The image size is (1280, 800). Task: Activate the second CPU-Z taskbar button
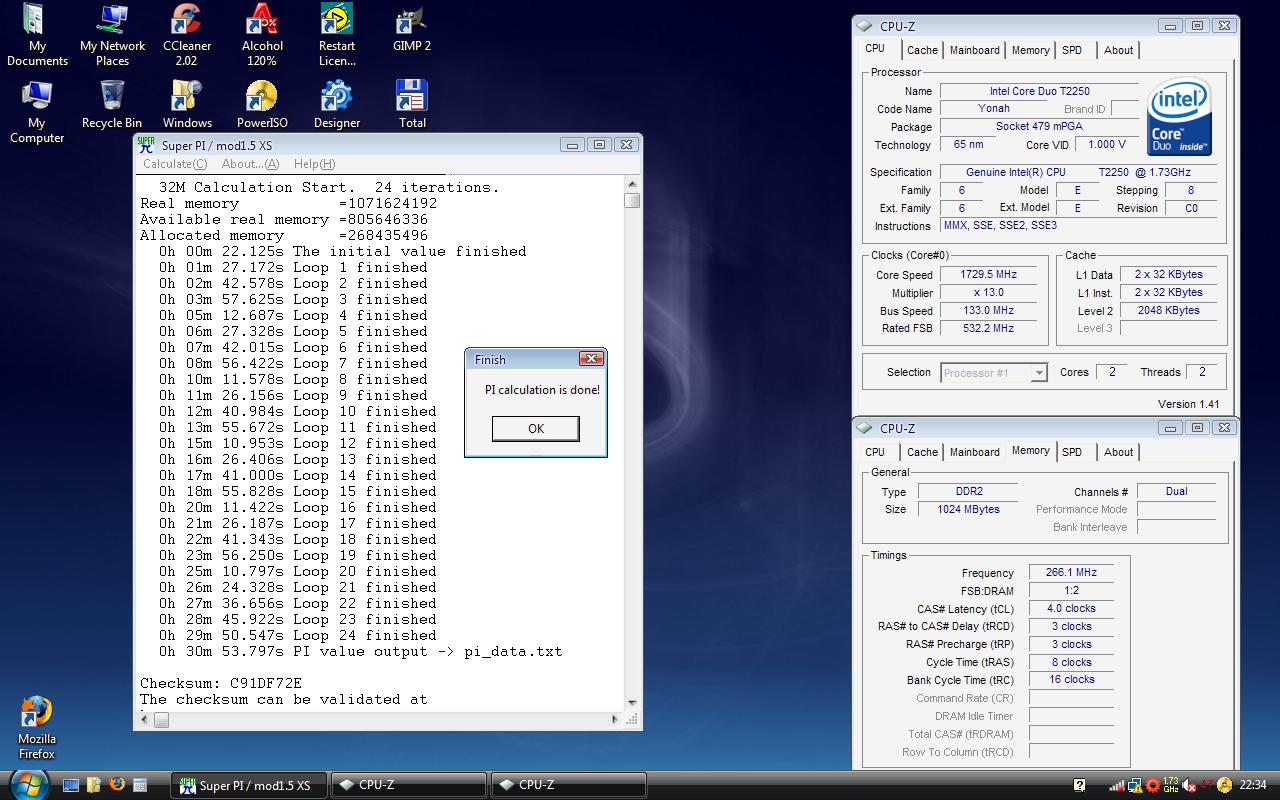[569, 785]
